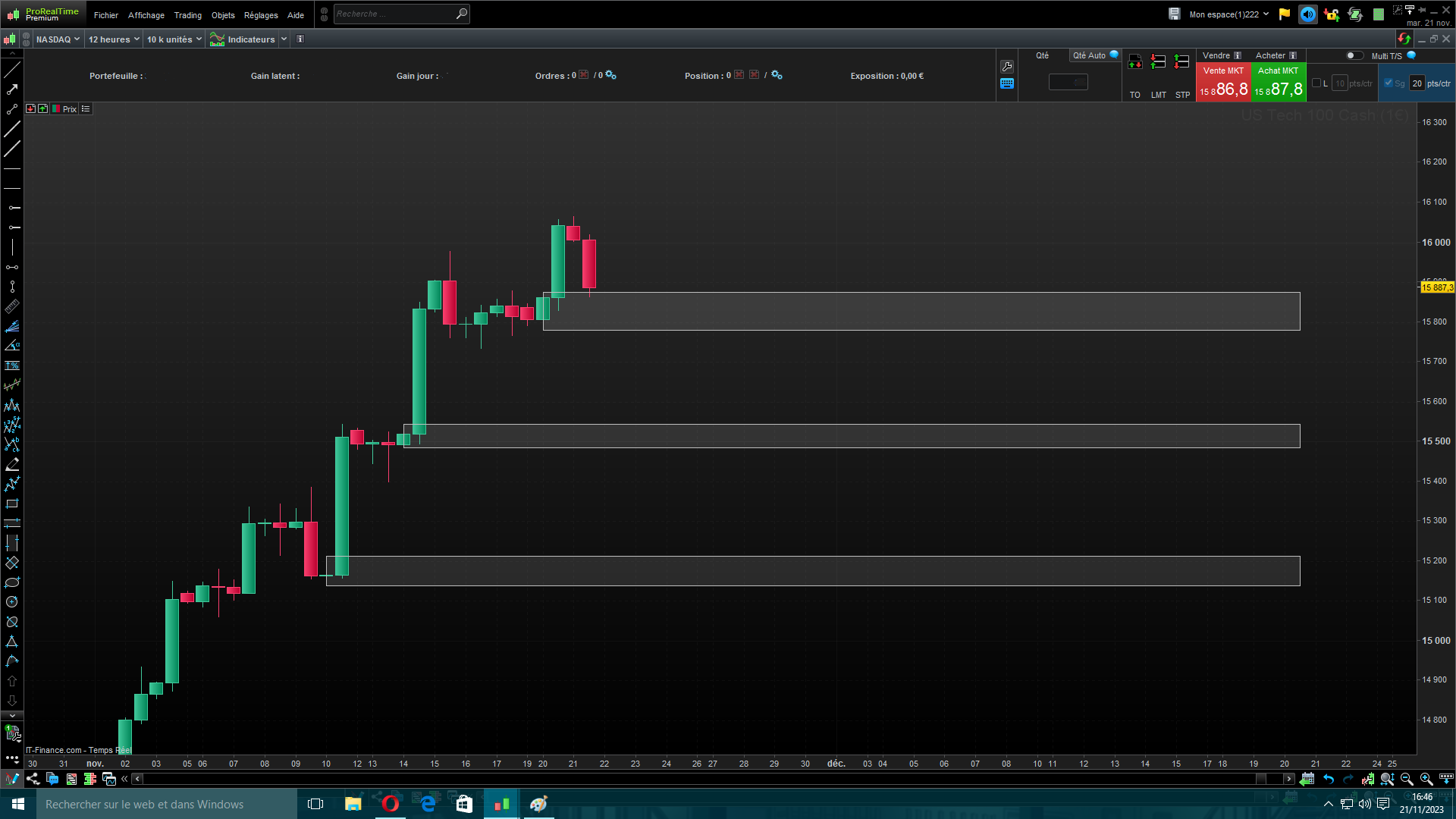Select the rectangle drawing tool
Viewport: 1456px width, 819px height.
point(12,504)
